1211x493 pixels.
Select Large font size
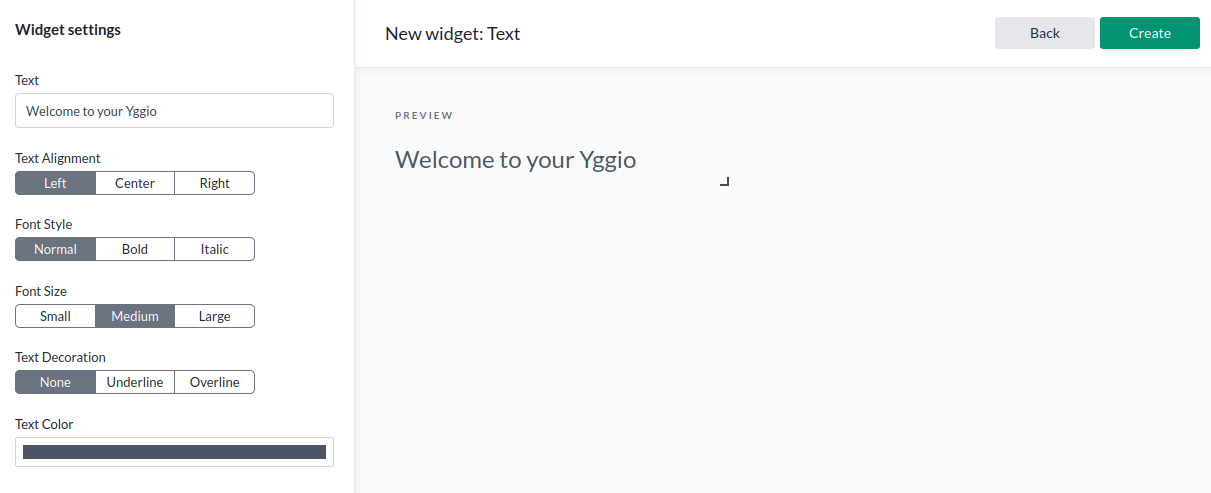click(x=214, y=316)
